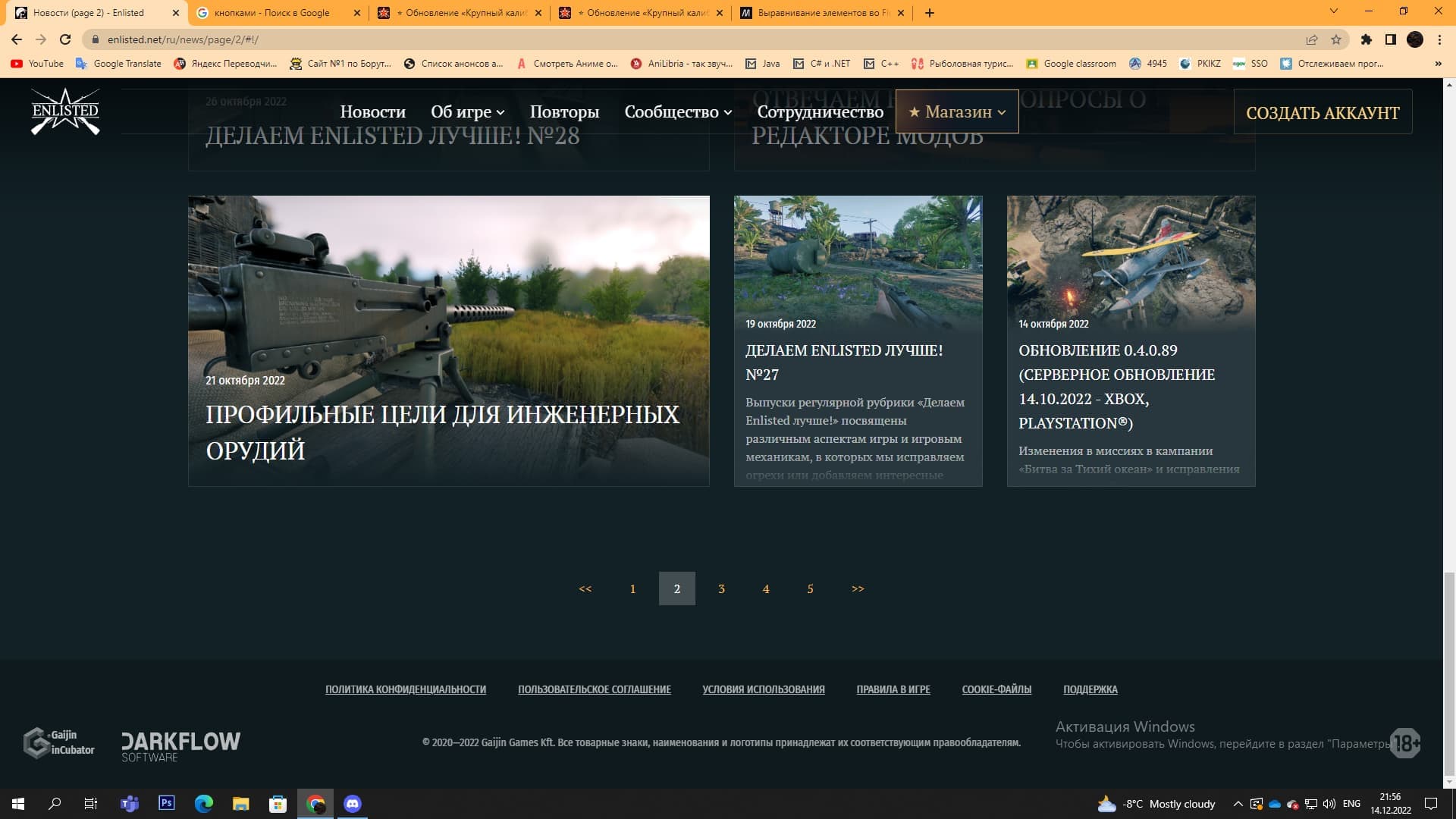The height and width of the screenshot is (819, 1456).
Task: Open ДЕЛАЕМ ENLISTED ЛУЧШЕ! №27 article
Action: pyautogui.click(x=858, y=340)
